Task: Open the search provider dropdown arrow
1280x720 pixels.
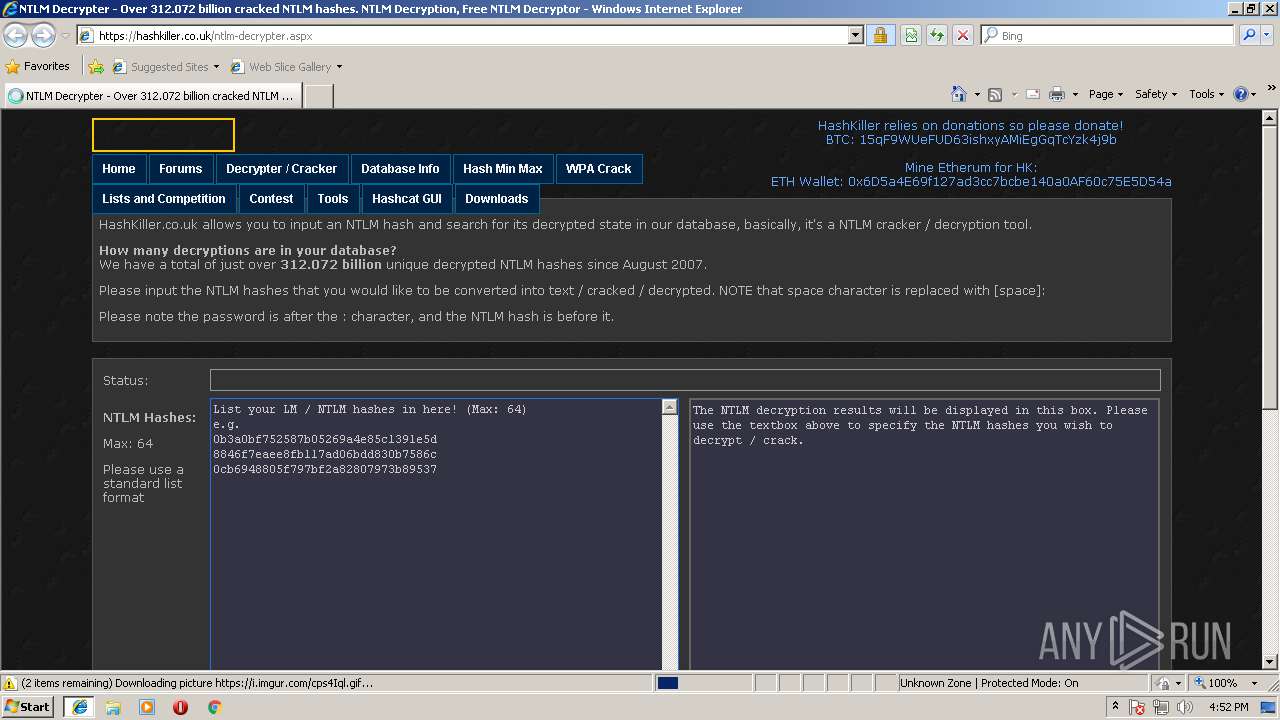Action: point(1269,35)
